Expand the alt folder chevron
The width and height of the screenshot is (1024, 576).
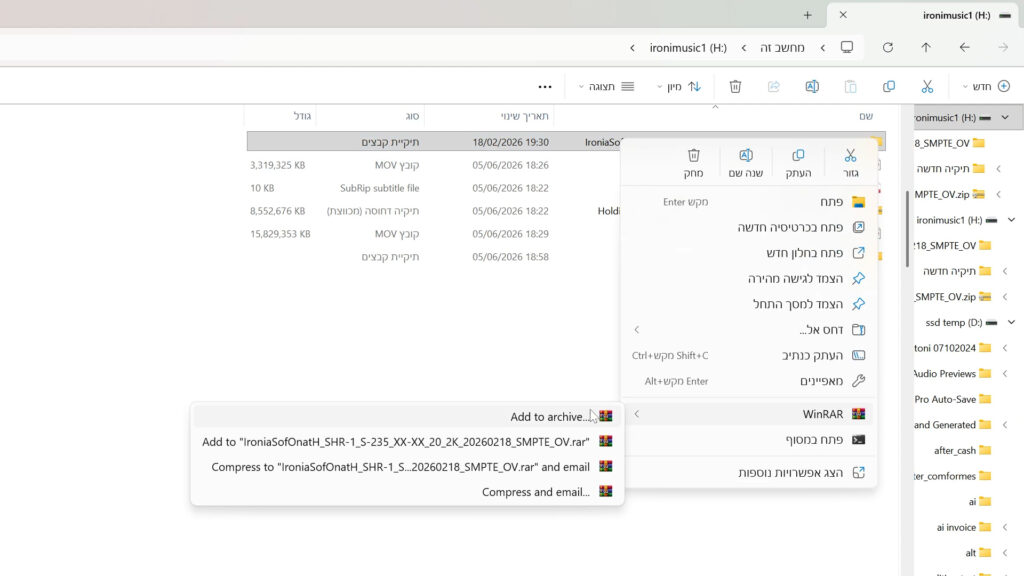(x=1004, y=553)
